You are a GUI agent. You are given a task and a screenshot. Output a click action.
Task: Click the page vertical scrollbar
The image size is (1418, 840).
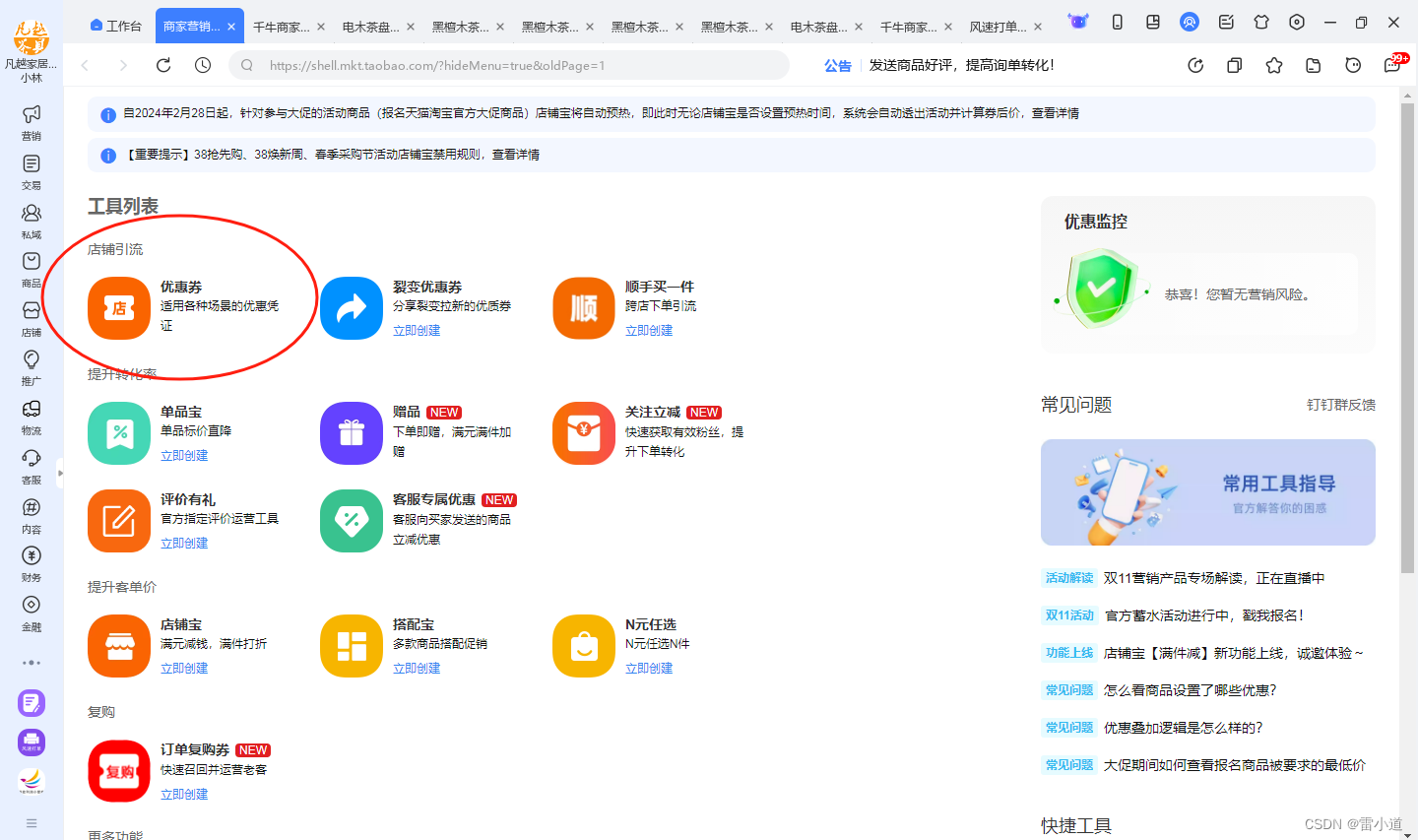1407,338
